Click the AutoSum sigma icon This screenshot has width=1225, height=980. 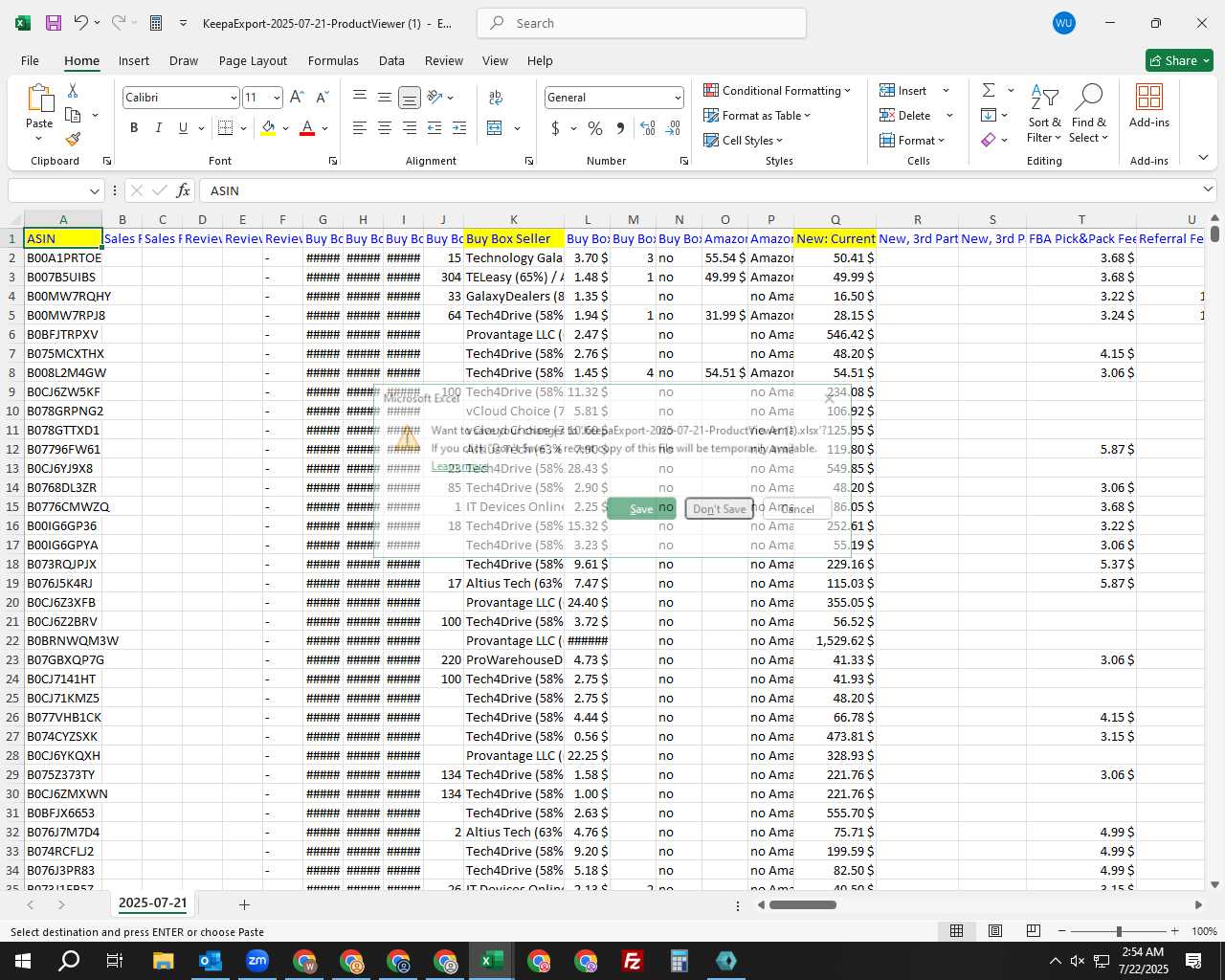coord(989,90)
